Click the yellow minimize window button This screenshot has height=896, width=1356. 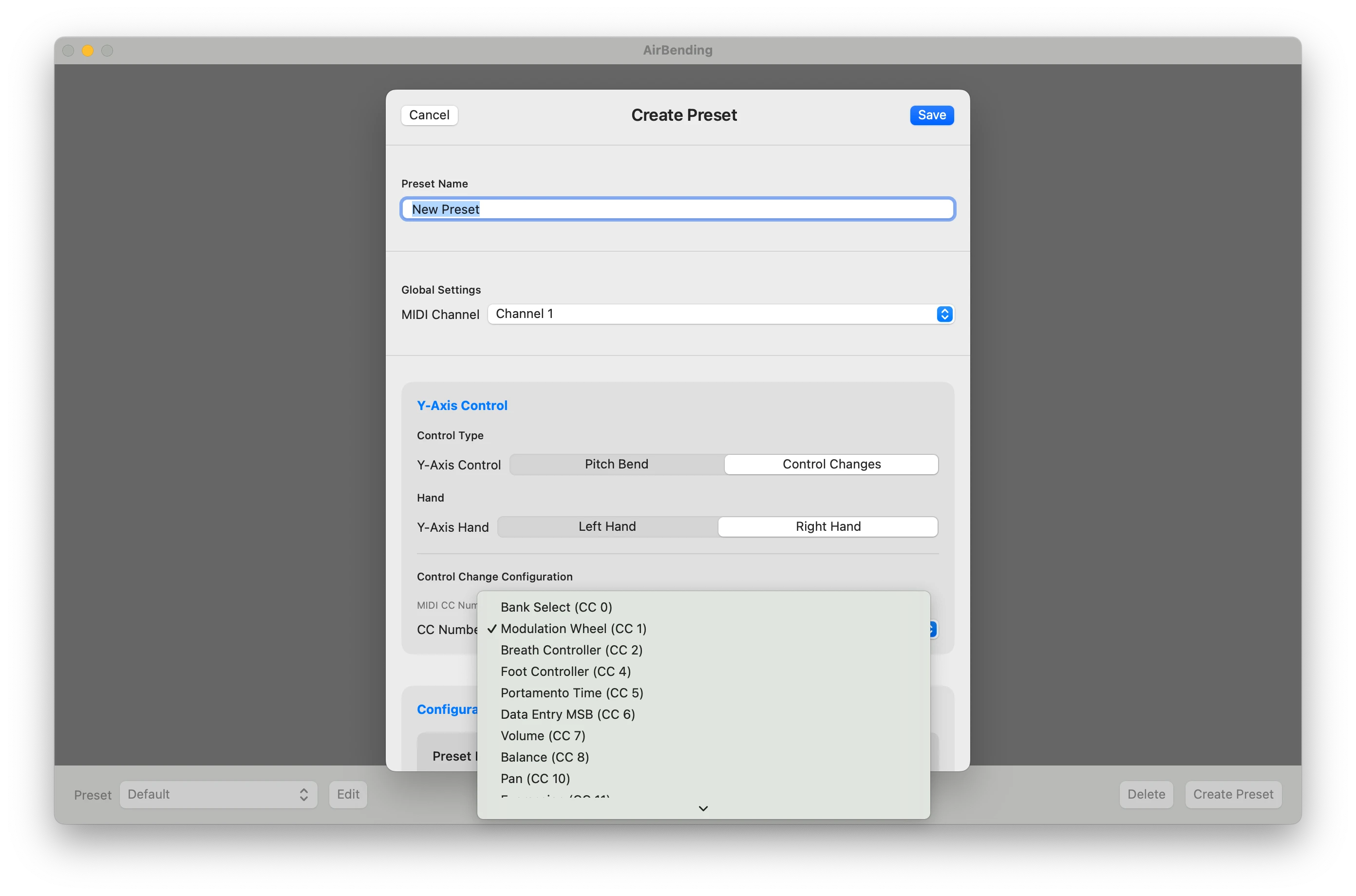tap(87, 50)
